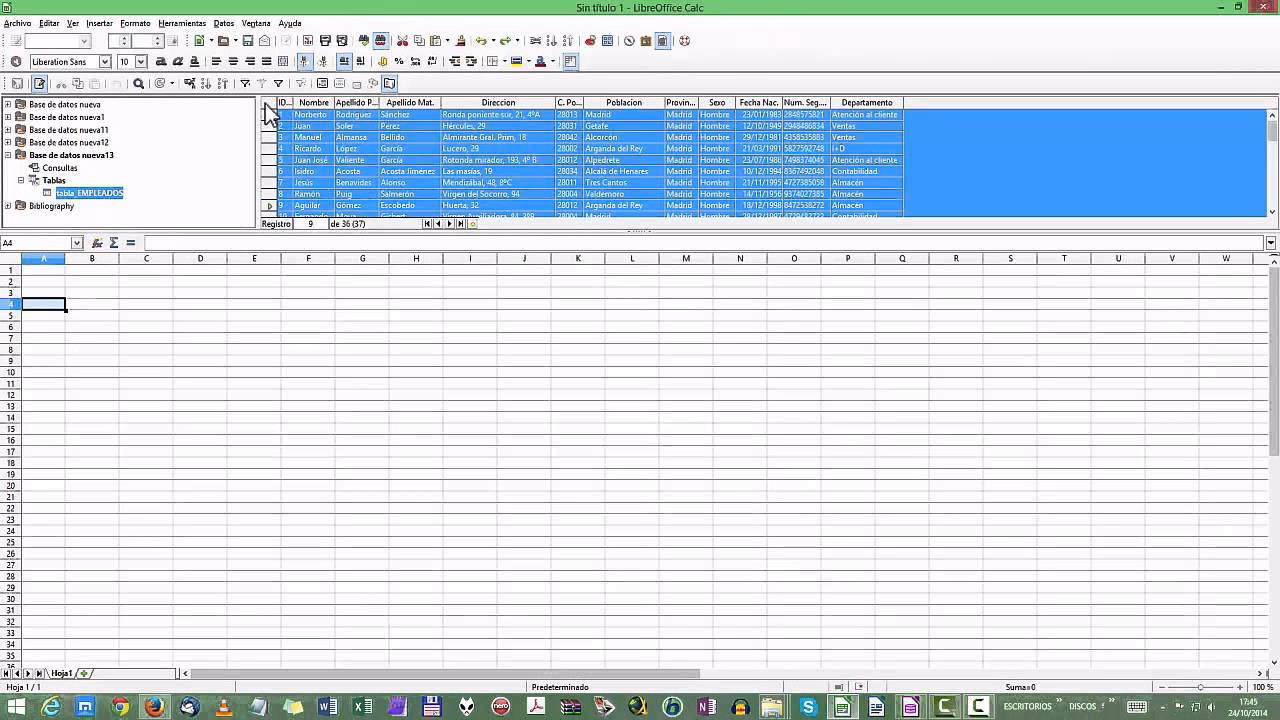Select tabla_EMPLEADOS in the tree
Image resolution: width=1280 pixels, height=720 pixels.
89,193
